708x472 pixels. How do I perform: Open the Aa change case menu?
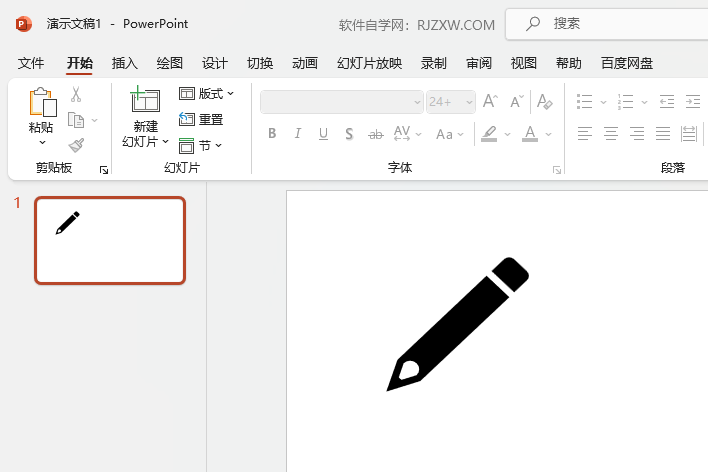(x=450, y=134)
